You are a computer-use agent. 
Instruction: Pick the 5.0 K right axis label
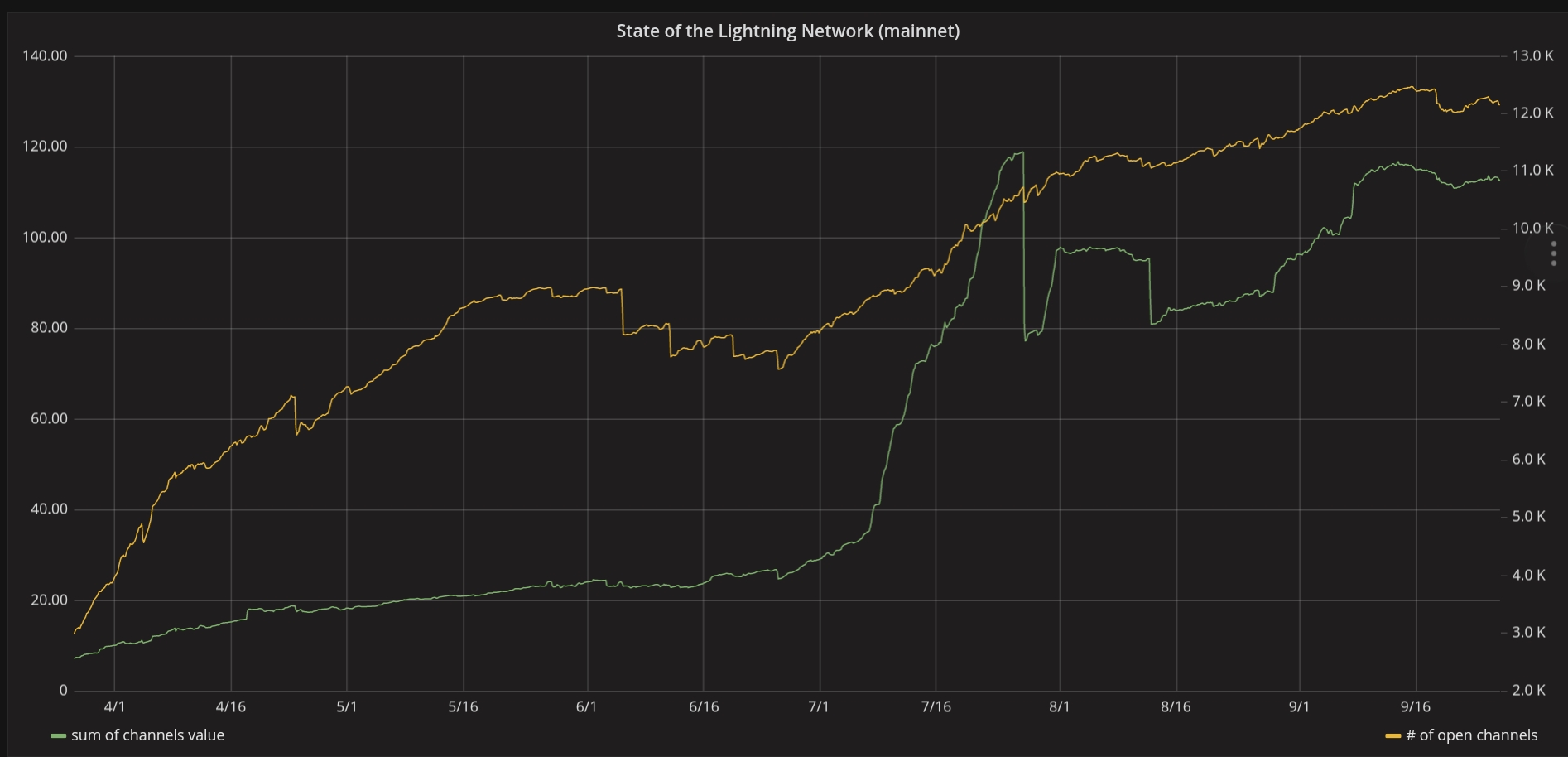coord(1528,517)
